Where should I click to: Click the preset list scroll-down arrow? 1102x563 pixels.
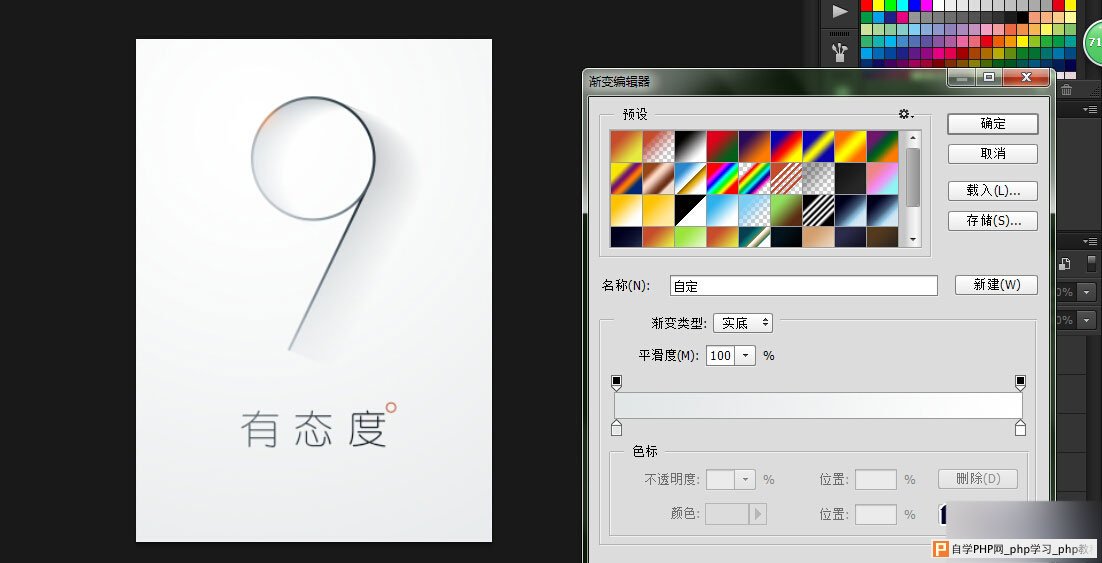pyautogui.click(x=913, y=239)
